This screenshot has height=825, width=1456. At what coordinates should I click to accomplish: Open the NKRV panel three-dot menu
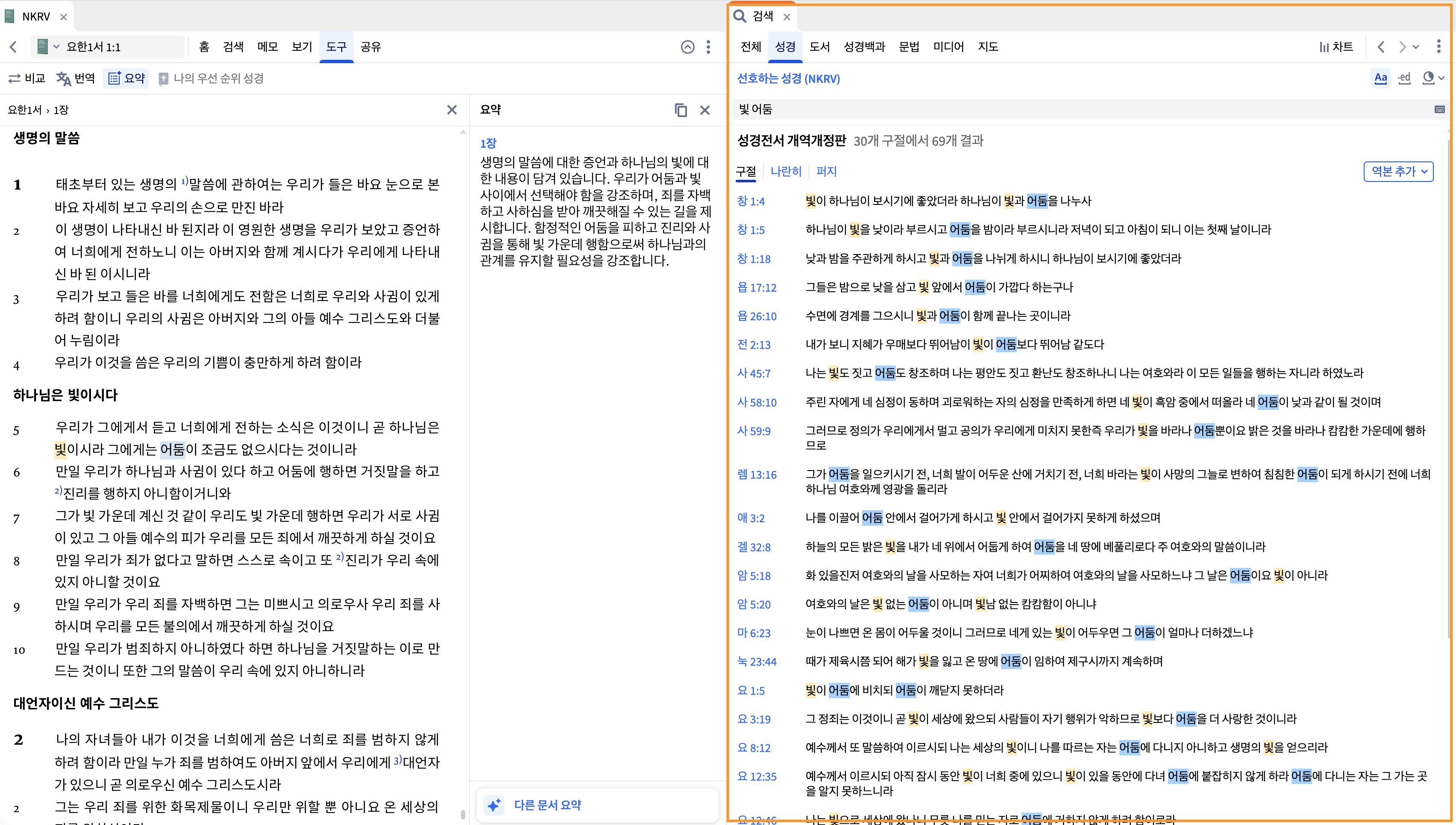(x=708, y=47)
